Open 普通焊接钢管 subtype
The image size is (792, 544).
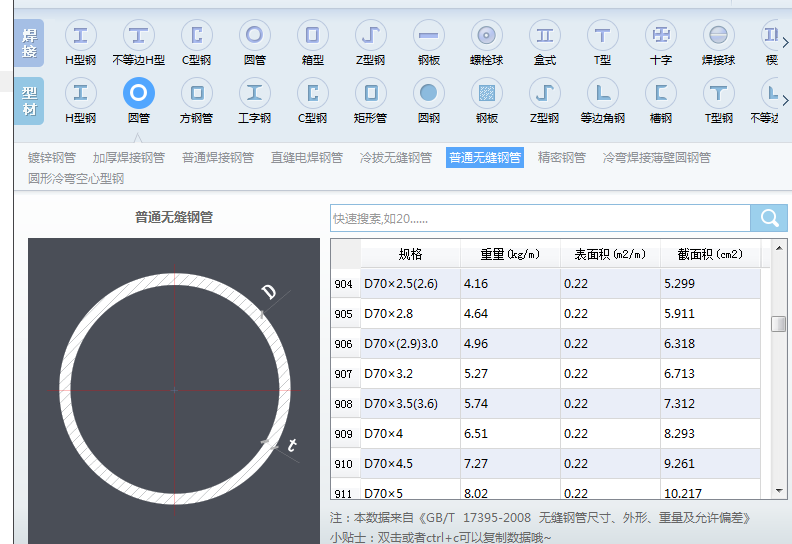pos(218,158)
